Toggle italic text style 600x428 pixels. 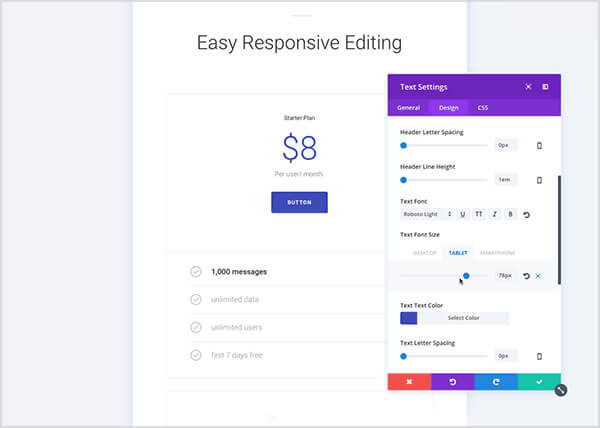point(494,214)
